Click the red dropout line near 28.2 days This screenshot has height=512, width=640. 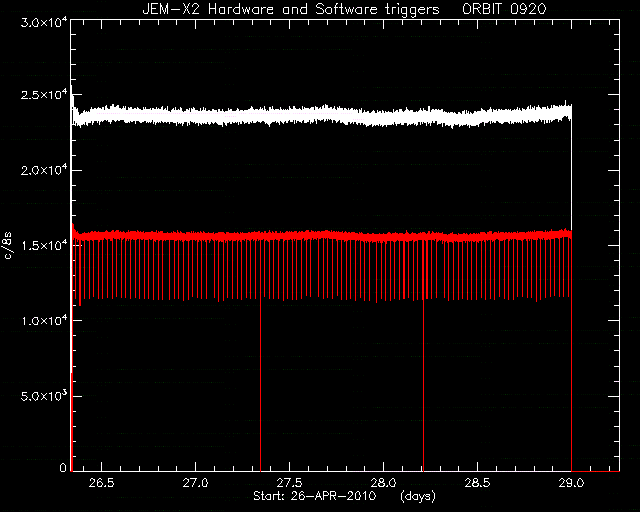click(x=423, y=384)
